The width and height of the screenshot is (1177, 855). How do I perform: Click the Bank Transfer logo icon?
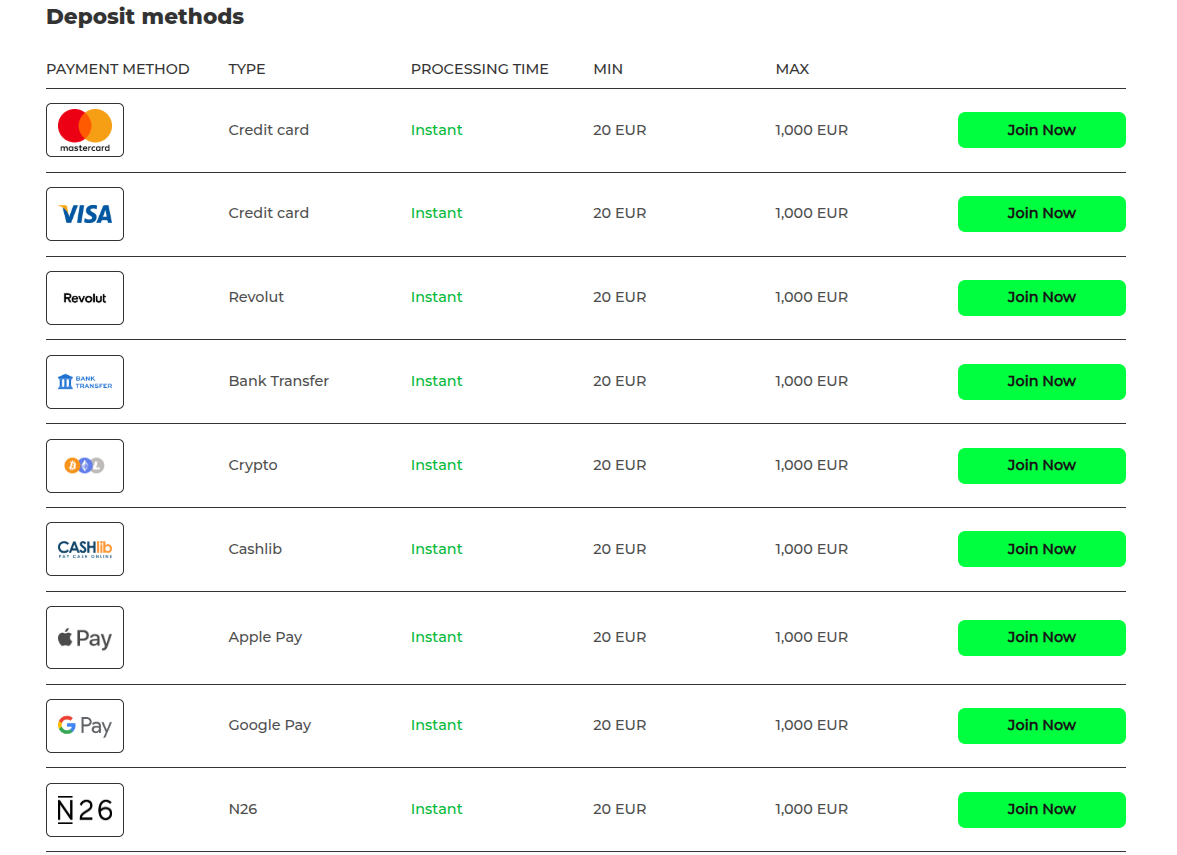tap(85, 382)
